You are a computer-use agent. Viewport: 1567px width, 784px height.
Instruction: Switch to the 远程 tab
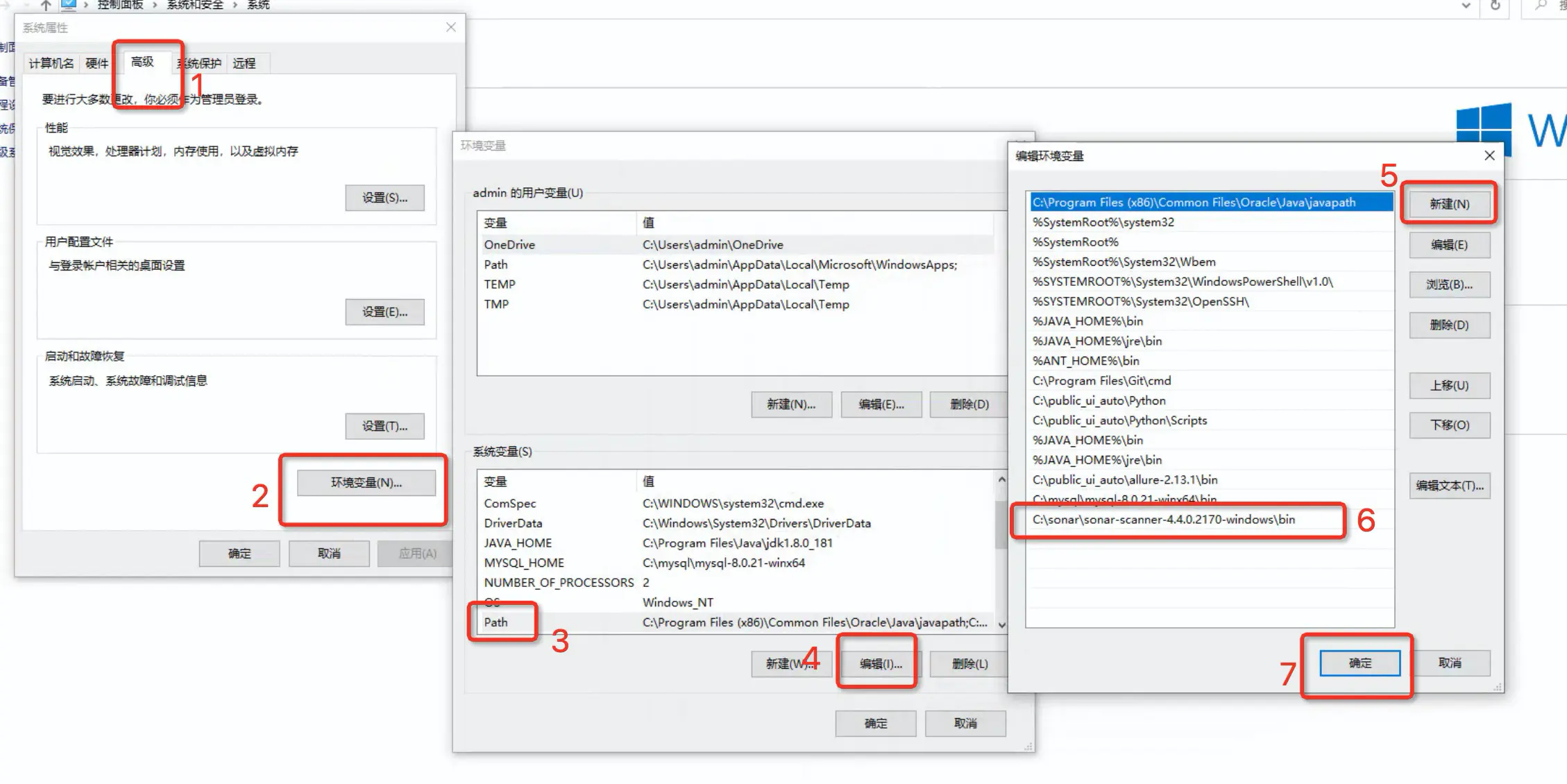point(246,63)
